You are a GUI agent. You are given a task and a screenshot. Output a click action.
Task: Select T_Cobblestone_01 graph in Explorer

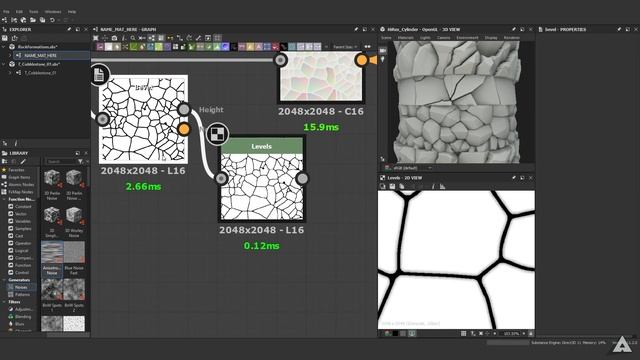[x=40, y=73]
